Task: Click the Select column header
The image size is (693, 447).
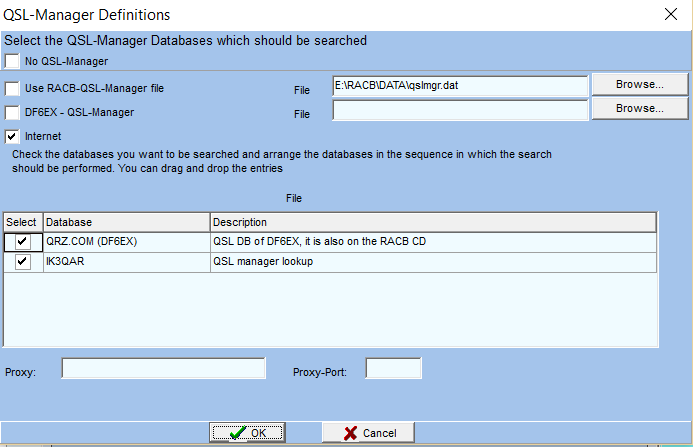Action: tap(22, 221)
